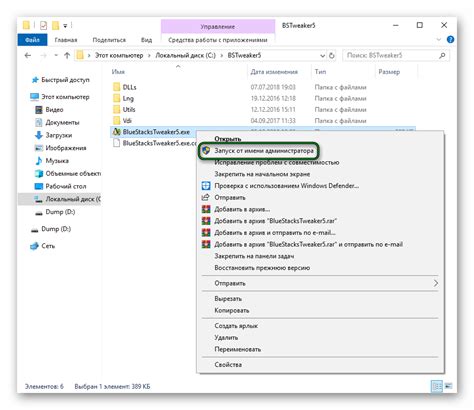The height and width of the screenshot is (410, 474).
Task: Click the Forward navigation arrow
Action: pos(43,56)
